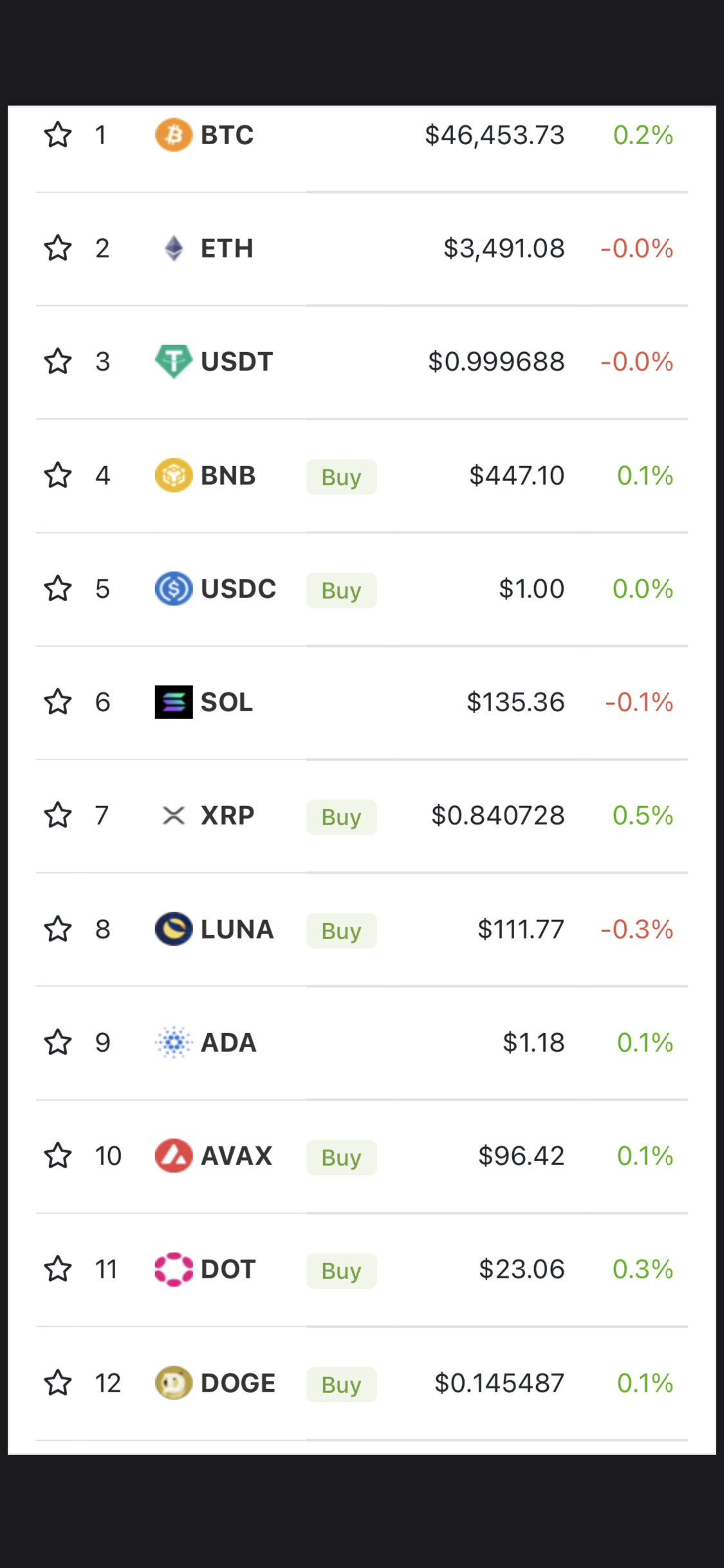Click the Bitcoin BTC coin icon
The image size is (724, 1568).
(x=174, y=135)
